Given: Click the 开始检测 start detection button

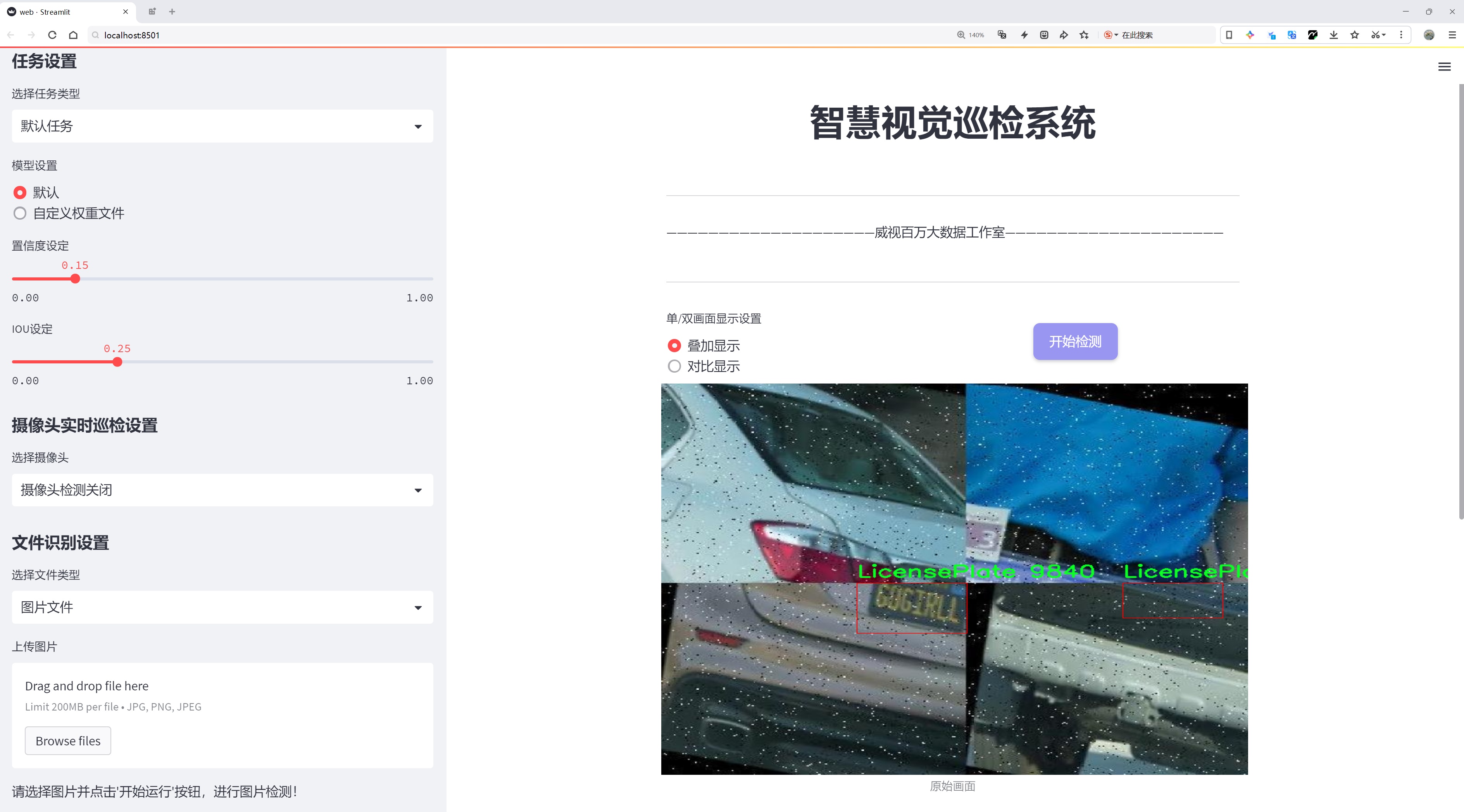Looking at the screenshot, I should tap(1075, 341).
